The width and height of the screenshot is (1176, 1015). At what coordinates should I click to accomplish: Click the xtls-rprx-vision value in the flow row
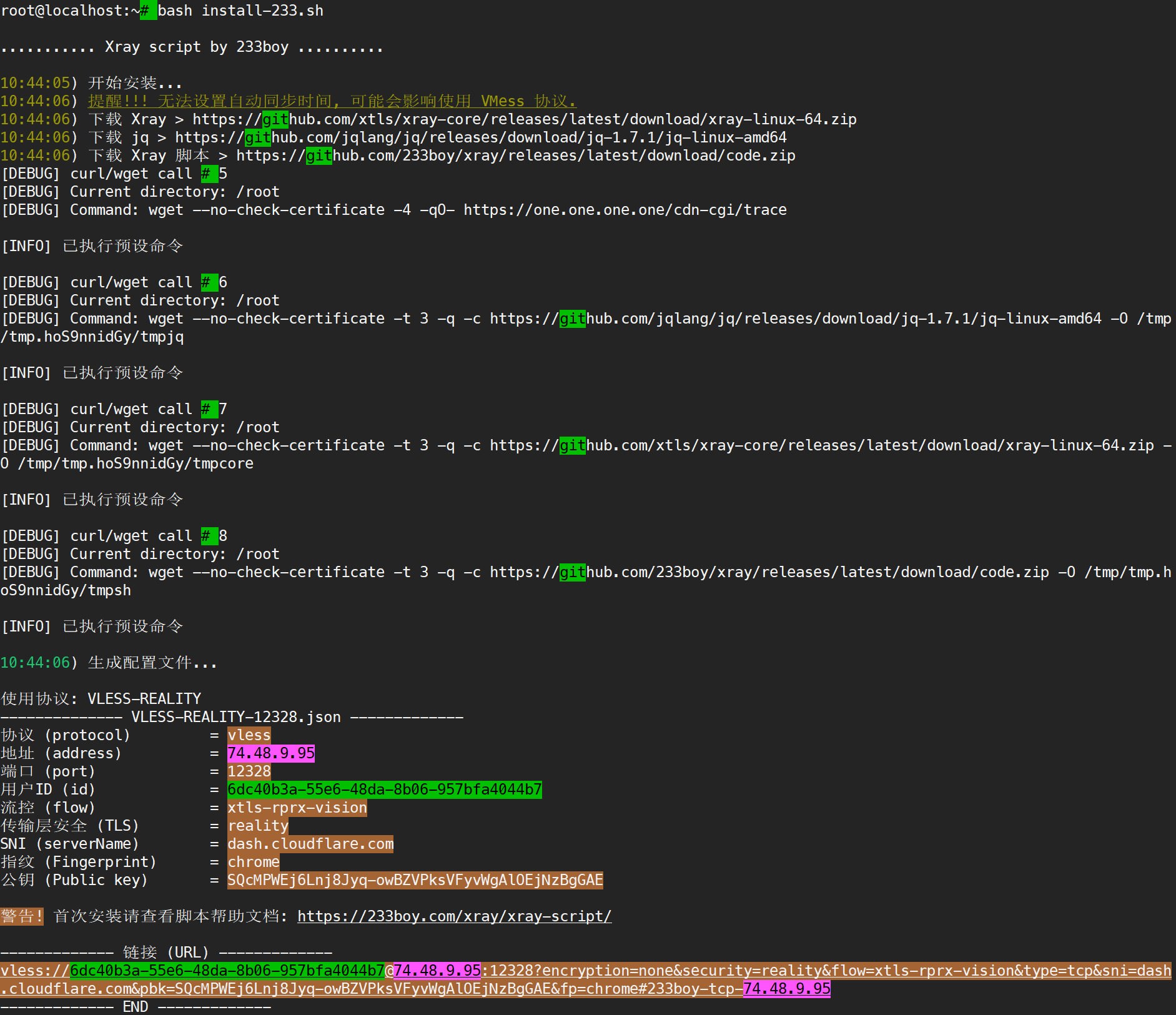click(x=297, y=808)
